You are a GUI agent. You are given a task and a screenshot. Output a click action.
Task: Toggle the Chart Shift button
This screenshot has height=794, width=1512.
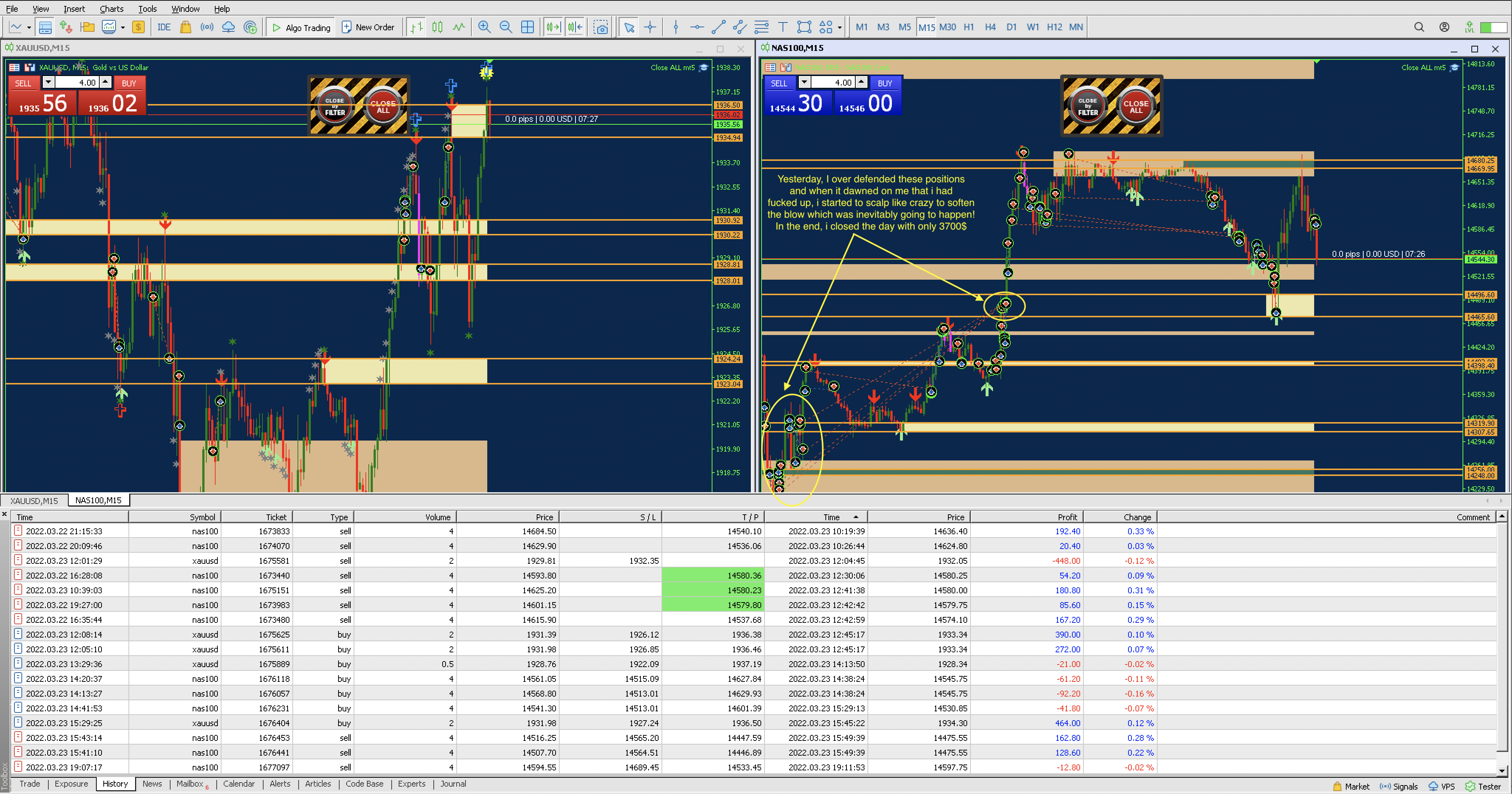click(x=575, y=27)
